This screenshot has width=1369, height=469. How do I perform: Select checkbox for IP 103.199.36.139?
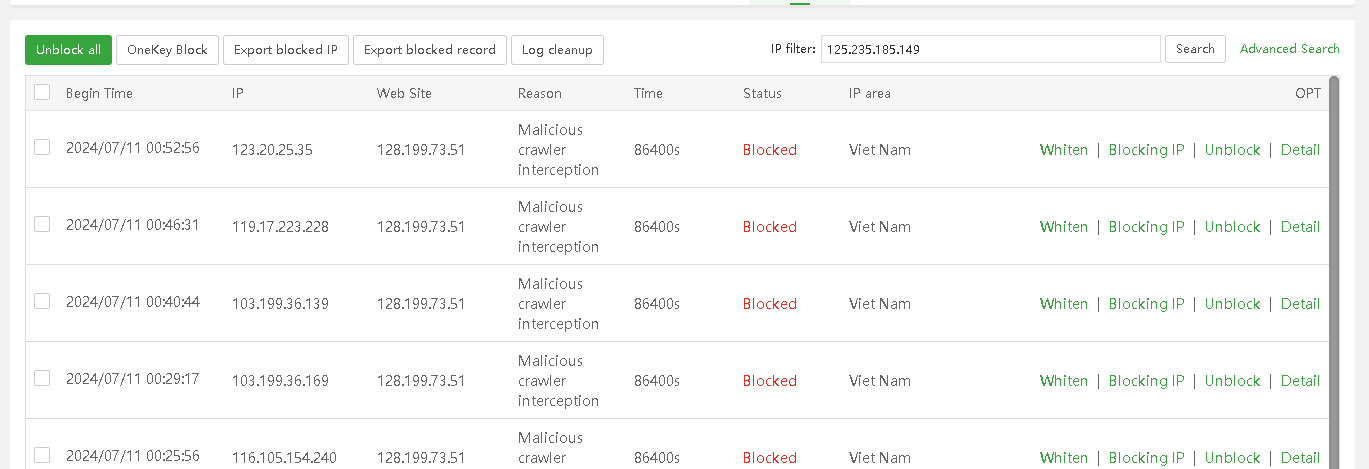tap(42, 301)
